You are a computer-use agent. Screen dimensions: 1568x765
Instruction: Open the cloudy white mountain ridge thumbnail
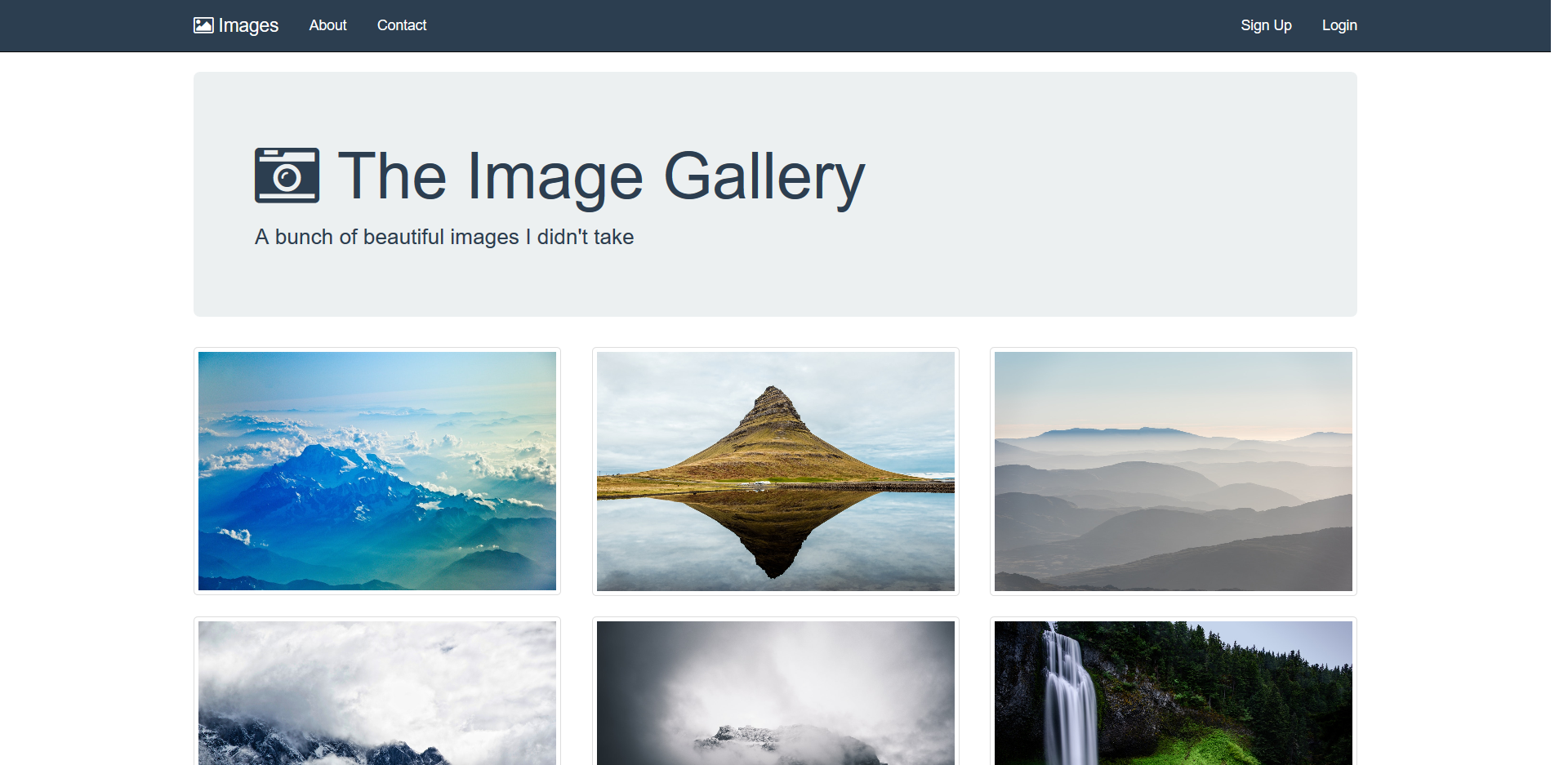point(377,692)
